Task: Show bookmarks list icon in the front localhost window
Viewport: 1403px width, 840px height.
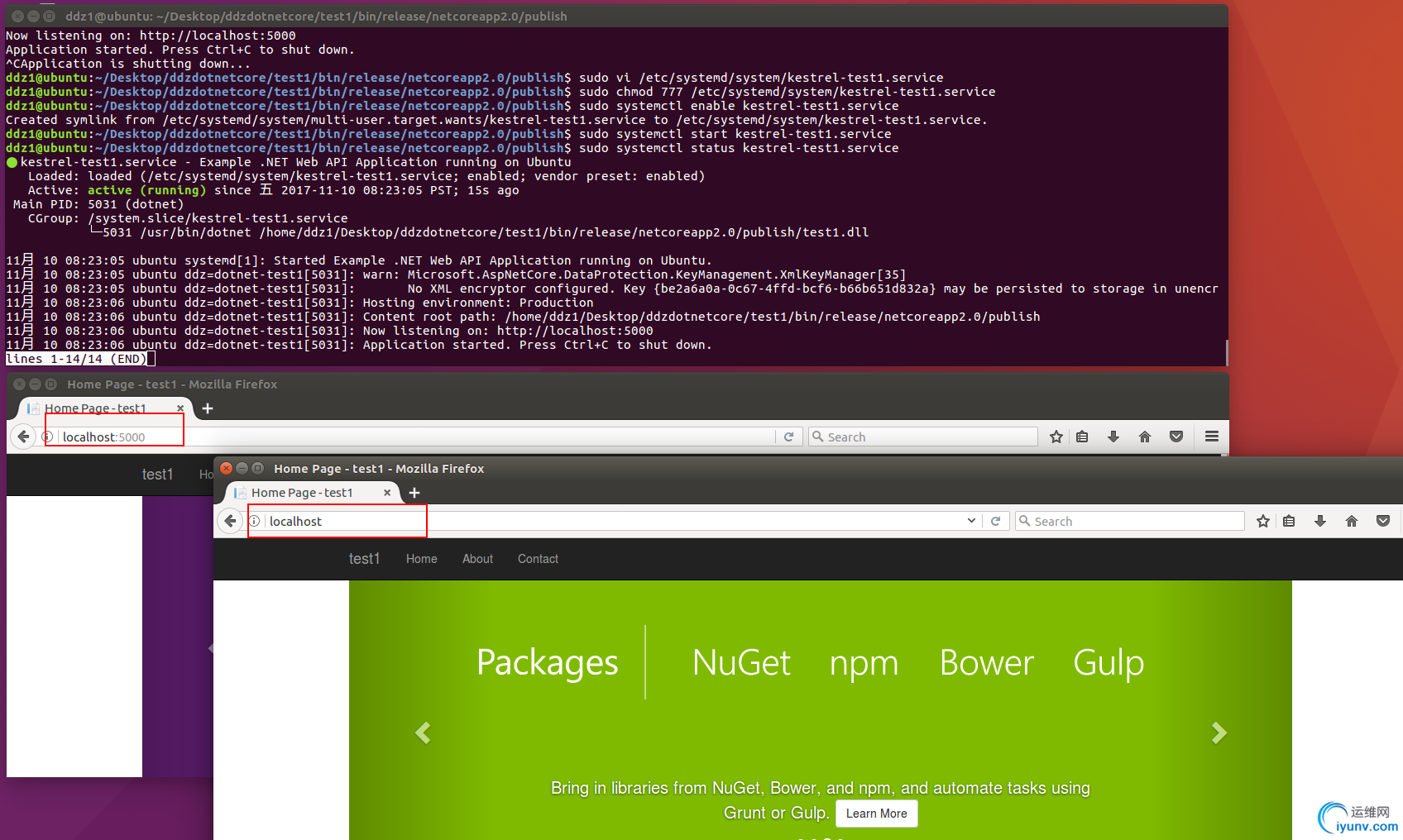Action: [x=1289, y=521]
